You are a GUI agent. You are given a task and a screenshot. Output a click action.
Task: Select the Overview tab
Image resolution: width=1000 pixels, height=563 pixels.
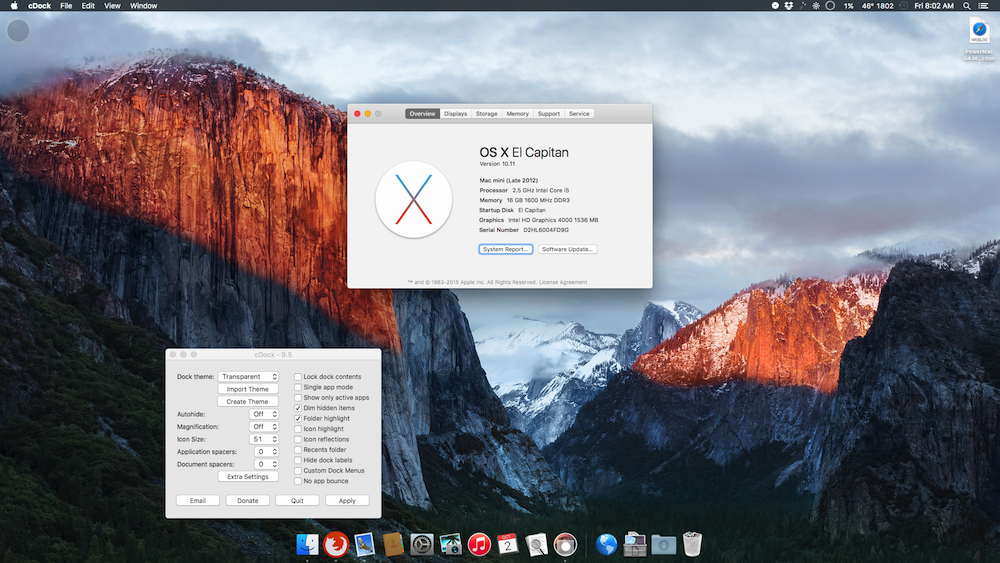click(x=422, y=113)
